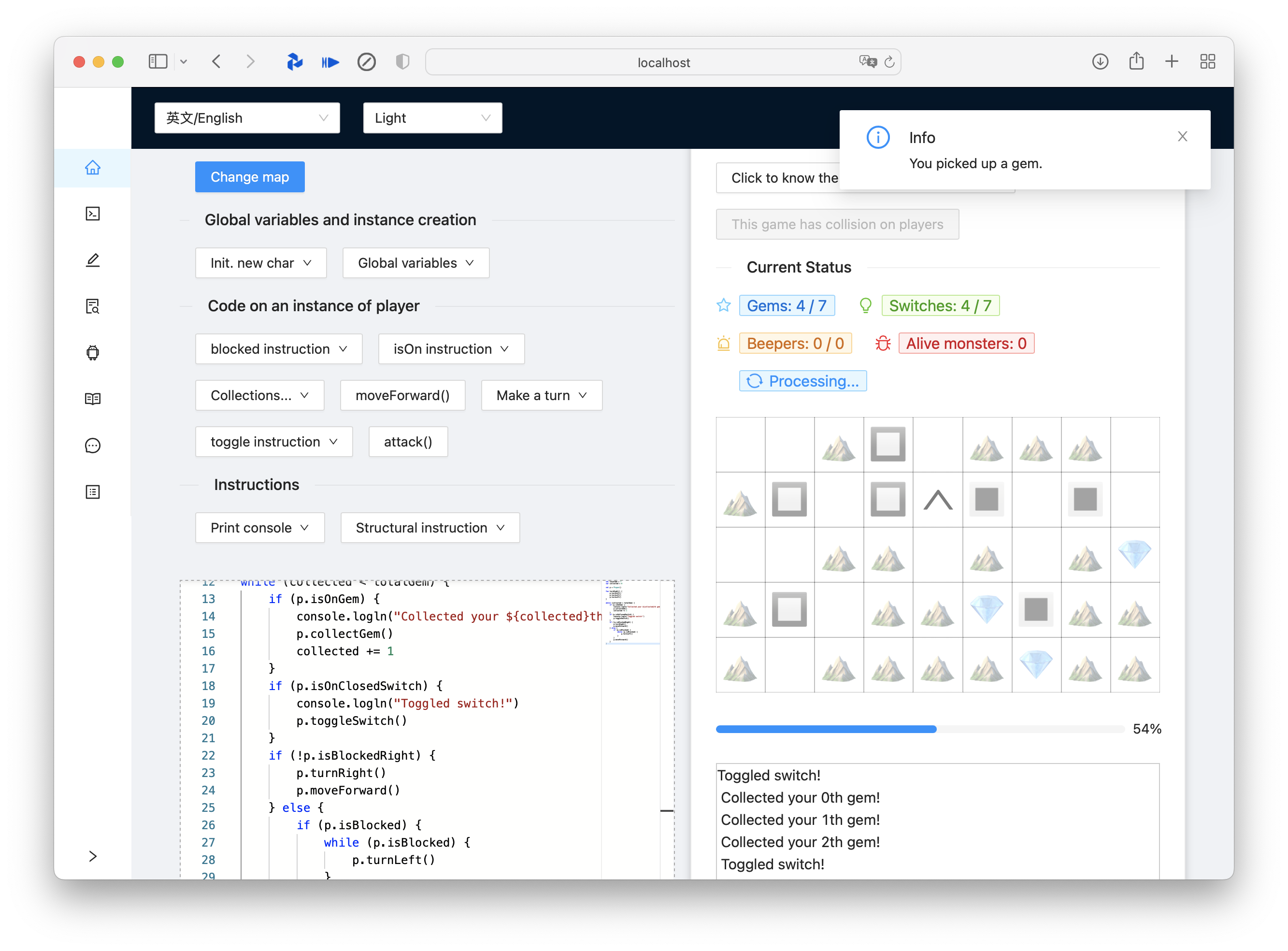Toggle the Safari sidebar button
The width and height of the screenshot is (1288, 951).
tap(157, 61)
